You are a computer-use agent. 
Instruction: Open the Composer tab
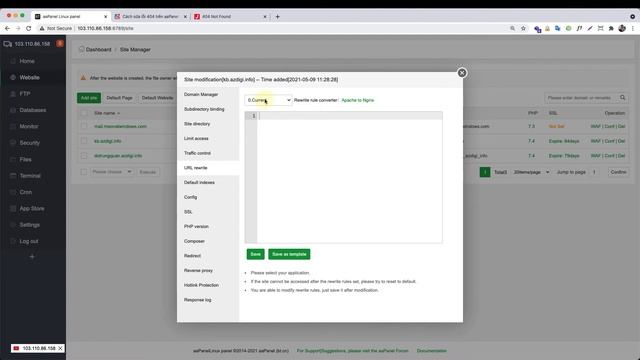pos(194,241)
